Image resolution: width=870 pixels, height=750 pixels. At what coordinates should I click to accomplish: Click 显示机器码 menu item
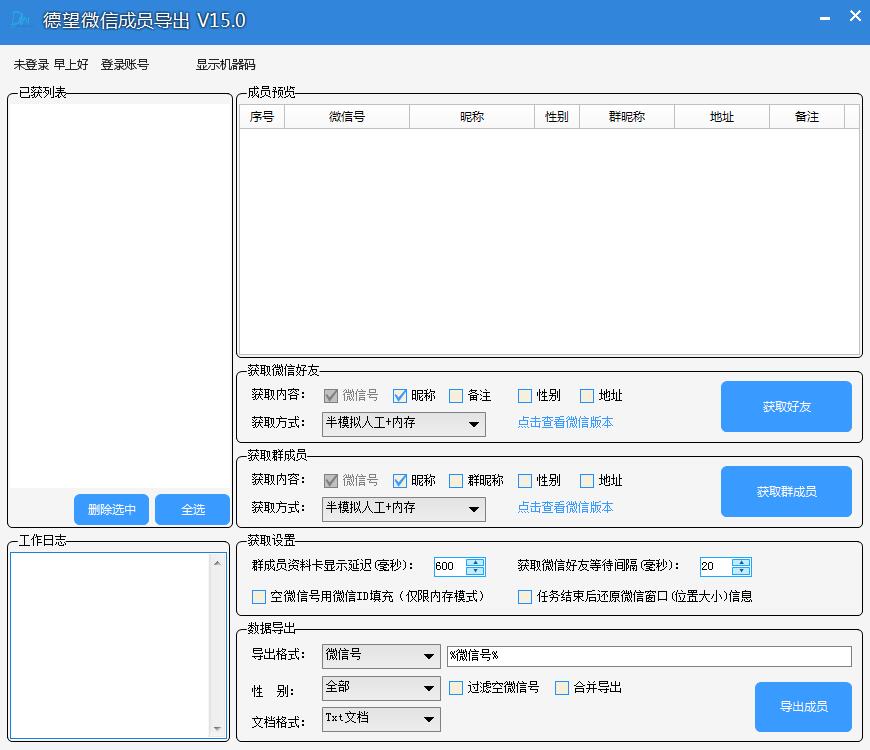(x=225, y=64)
